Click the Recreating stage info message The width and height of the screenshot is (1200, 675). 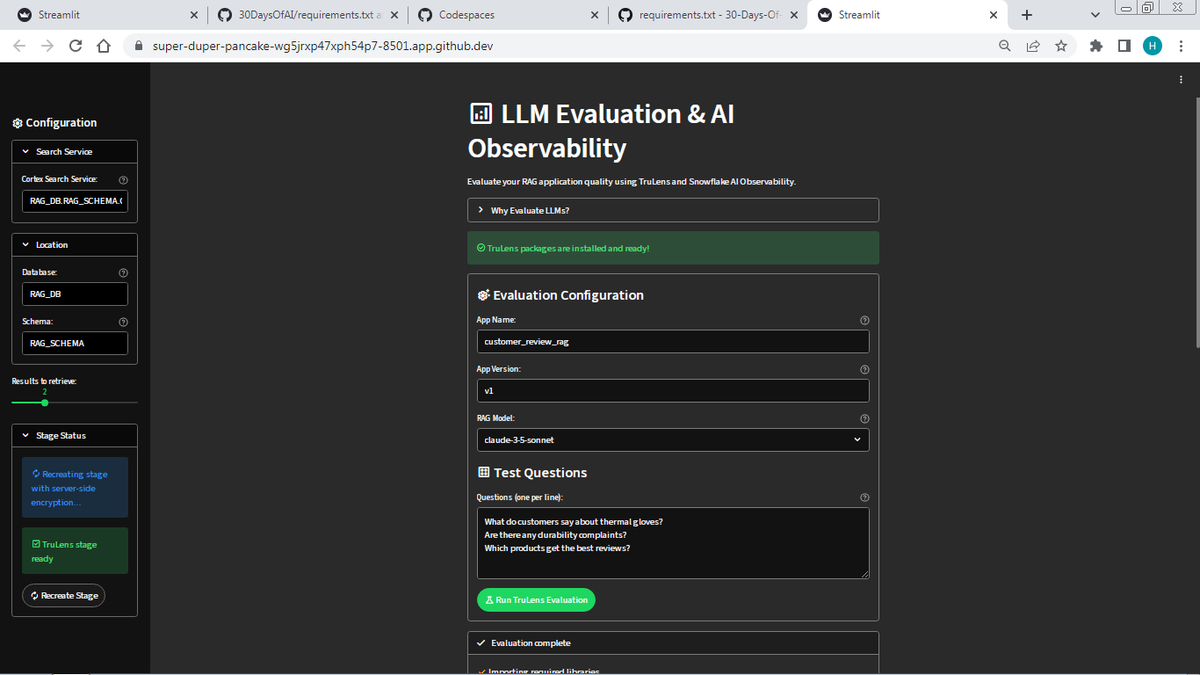(x=75, y=488)
